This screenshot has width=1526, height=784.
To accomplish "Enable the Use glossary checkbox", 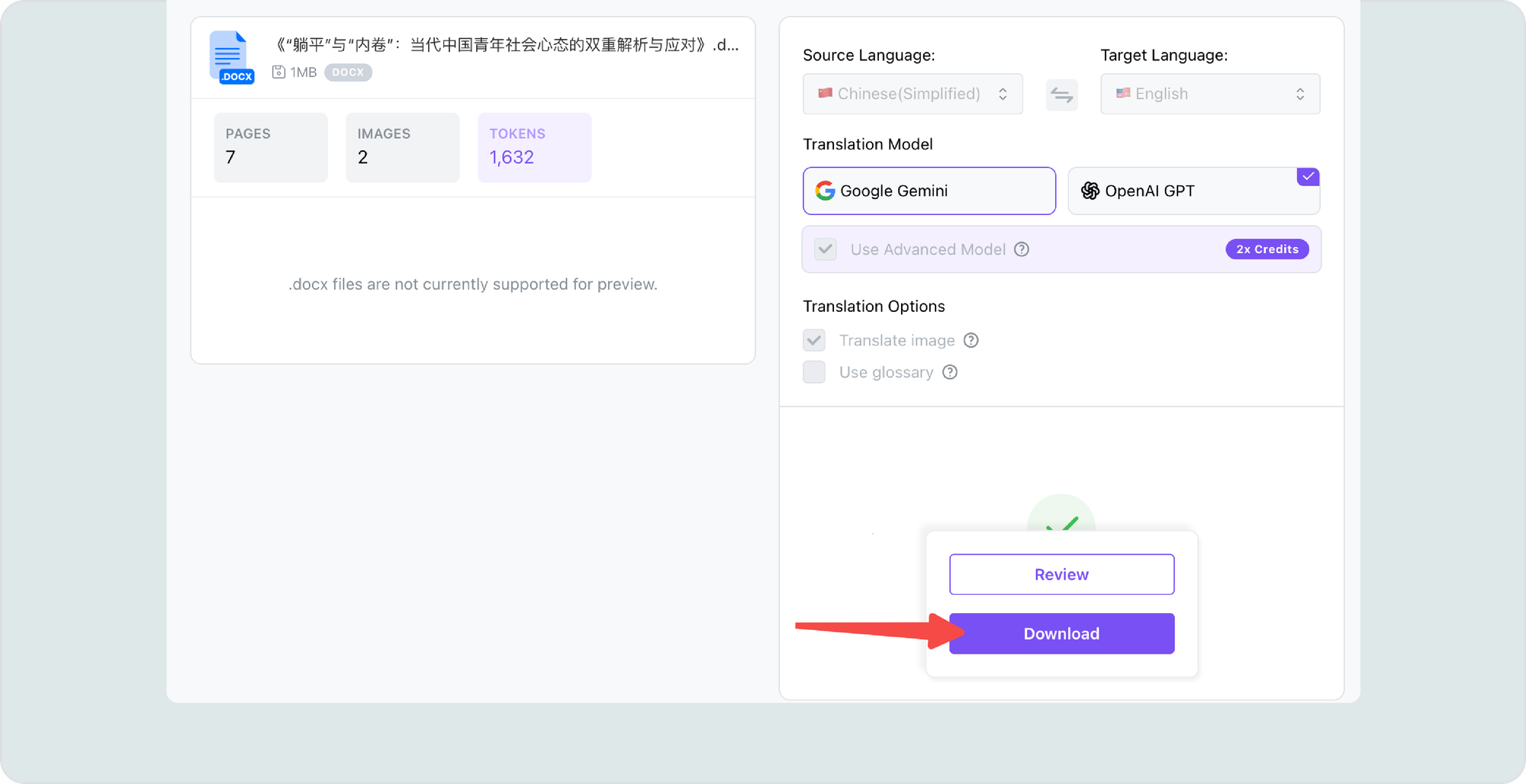I will pos(814,372).
